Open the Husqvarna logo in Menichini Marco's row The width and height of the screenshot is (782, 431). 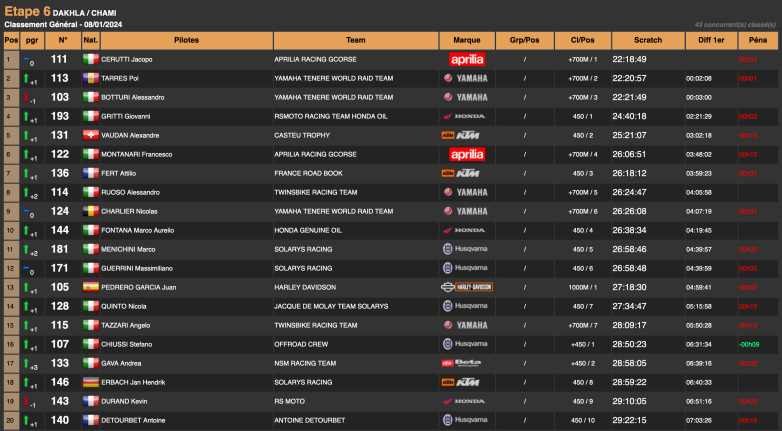(x=466, y=249)
